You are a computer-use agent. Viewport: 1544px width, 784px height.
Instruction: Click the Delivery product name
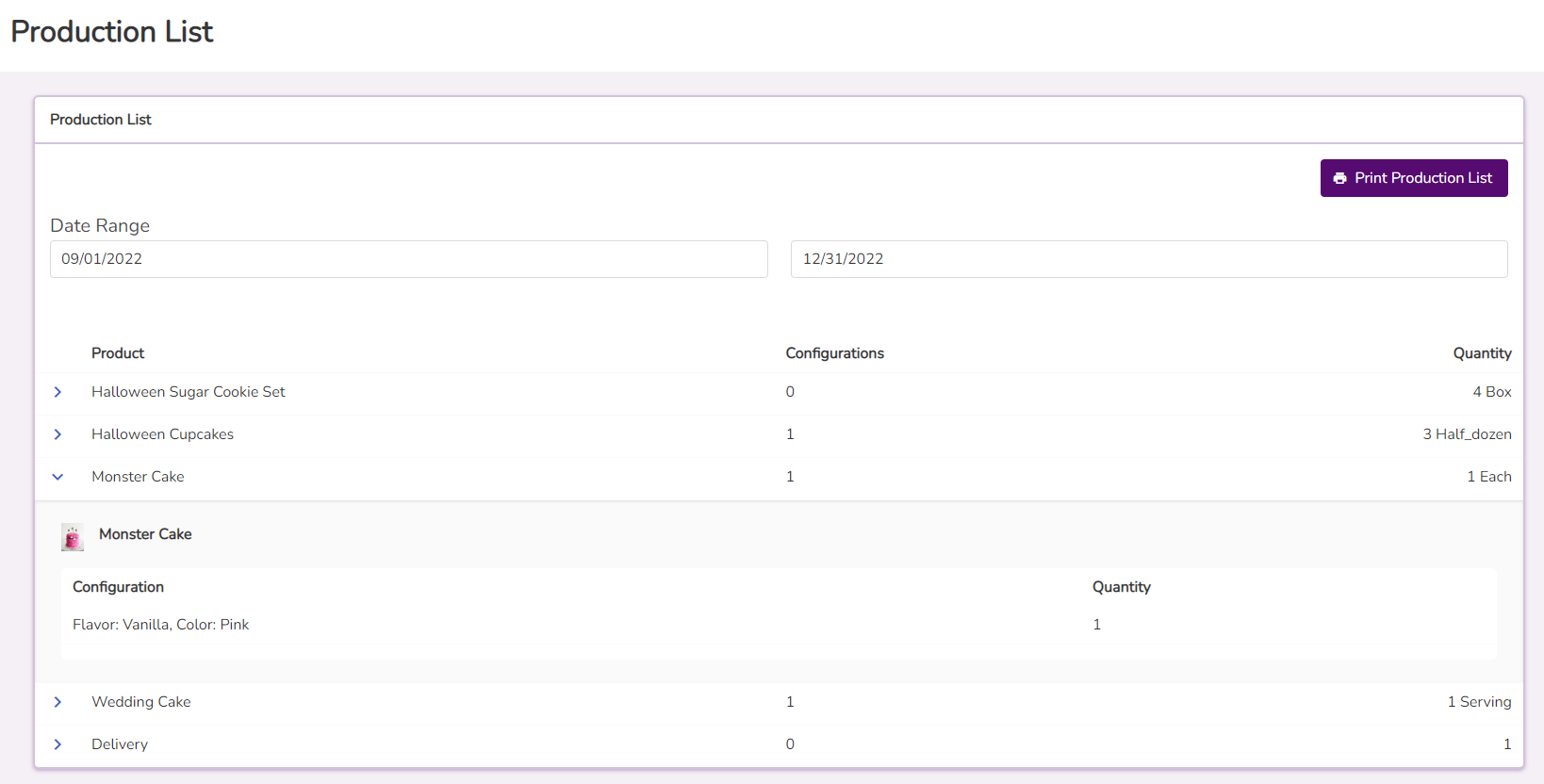[120, 744]
